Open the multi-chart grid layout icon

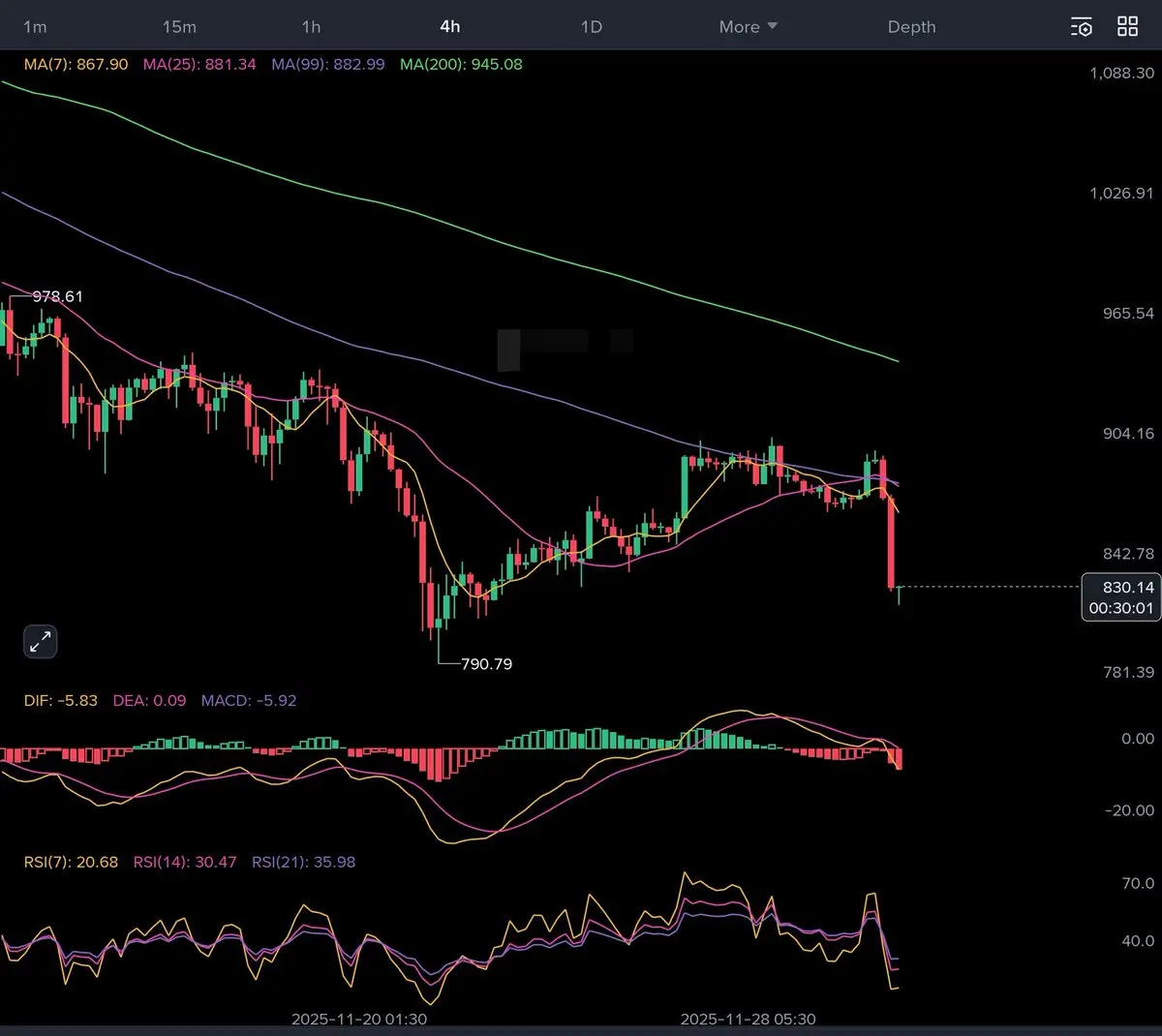[1128, 27]
